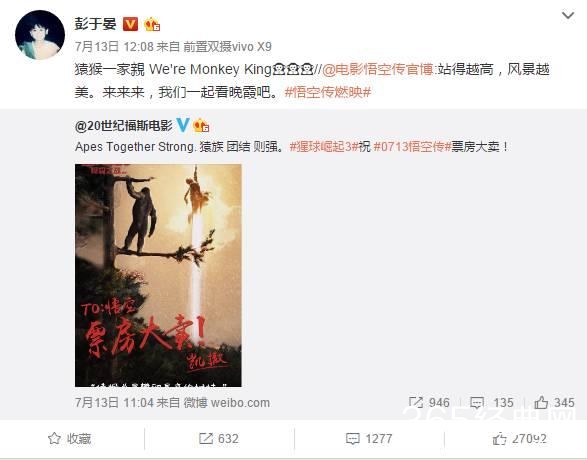Like the original post with 345 likes

(554, 403)
